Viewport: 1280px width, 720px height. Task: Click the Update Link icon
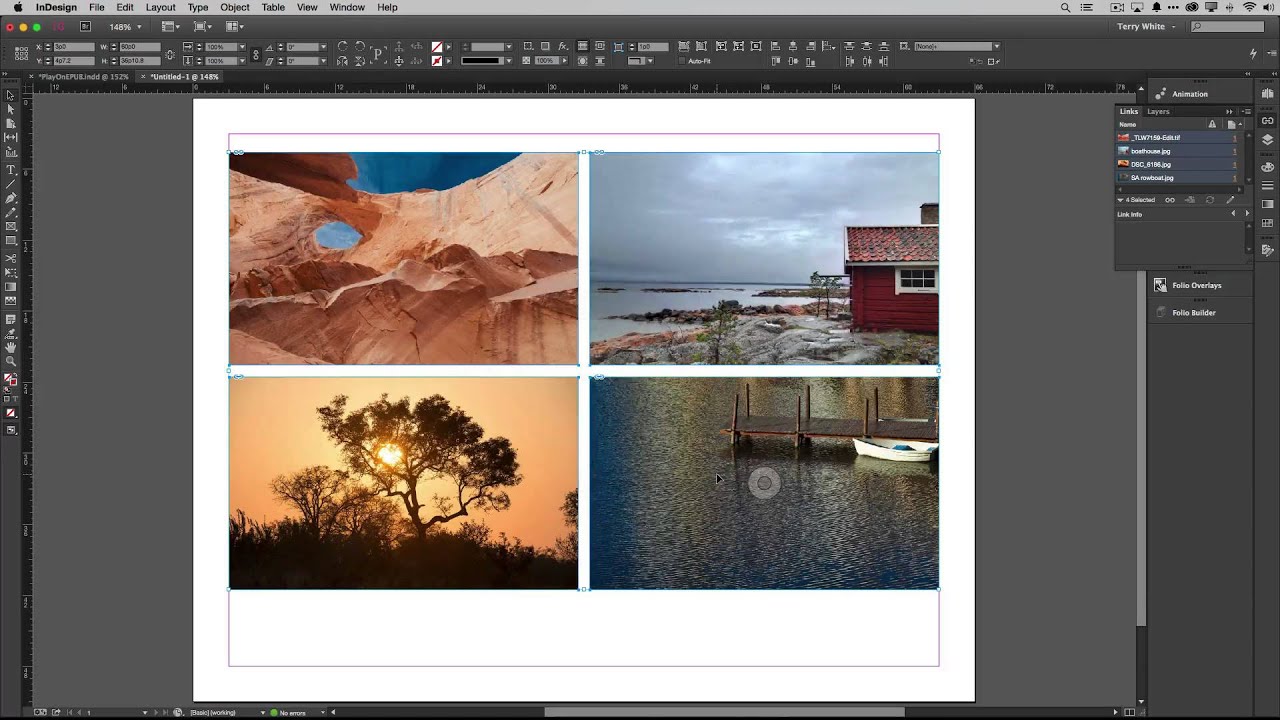point(1210,200)
